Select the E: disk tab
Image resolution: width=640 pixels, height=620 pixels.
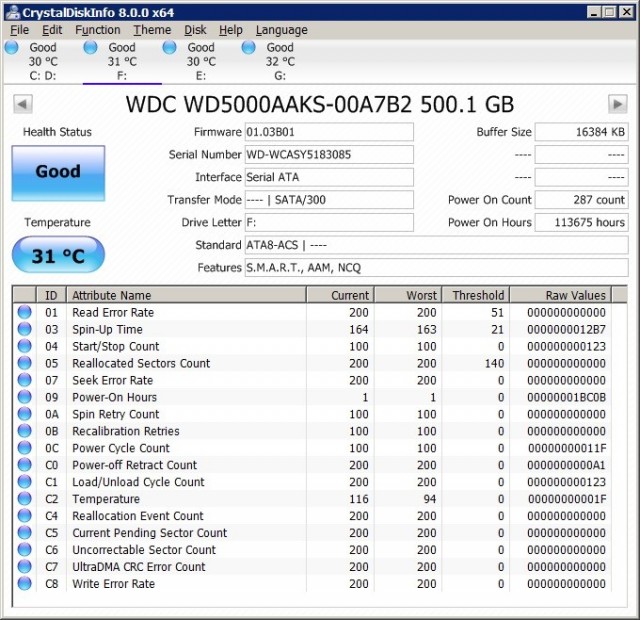(x=201, y=62)
